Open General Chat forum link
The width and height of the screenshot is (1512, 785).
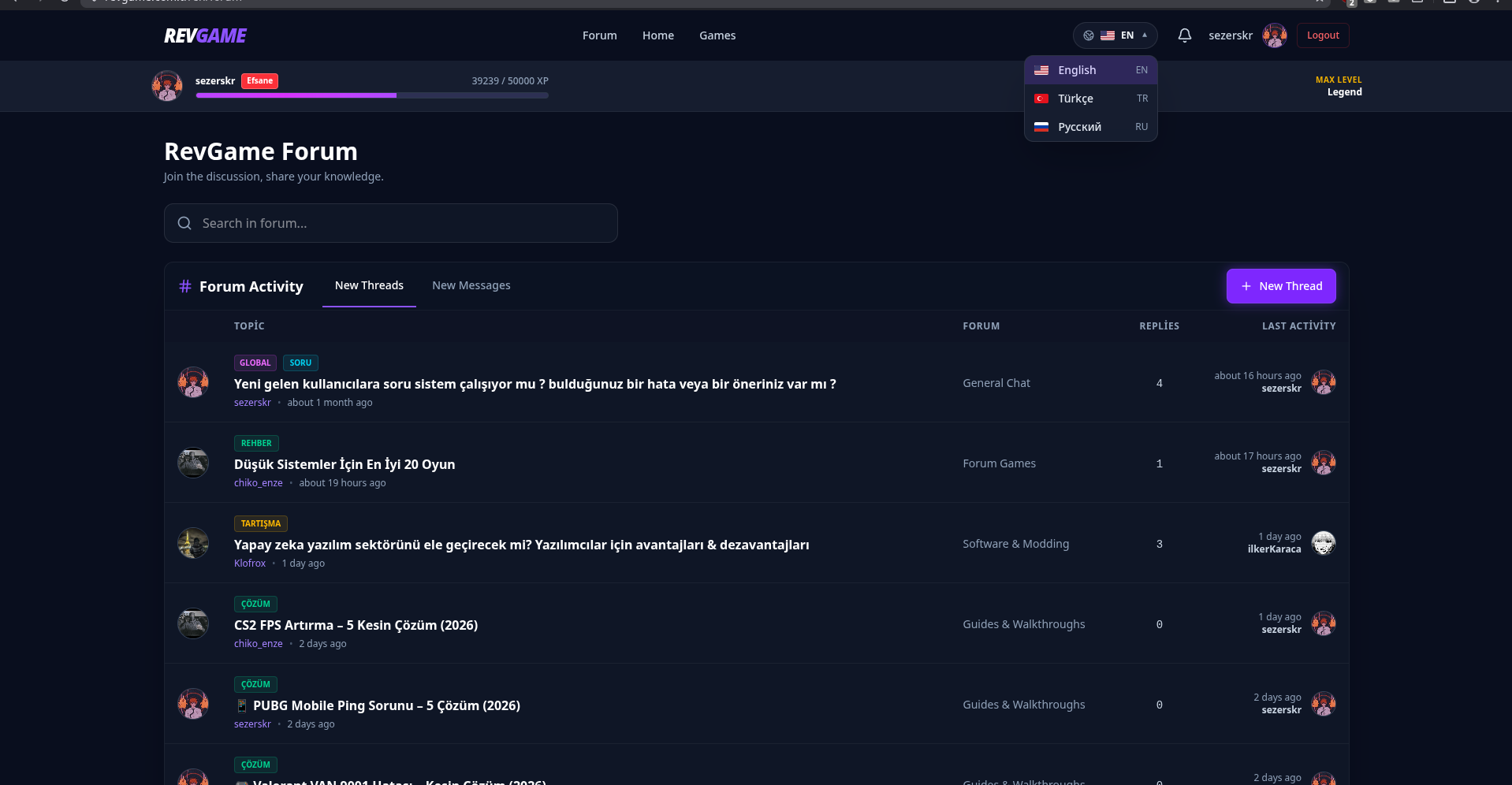[996, 383]
